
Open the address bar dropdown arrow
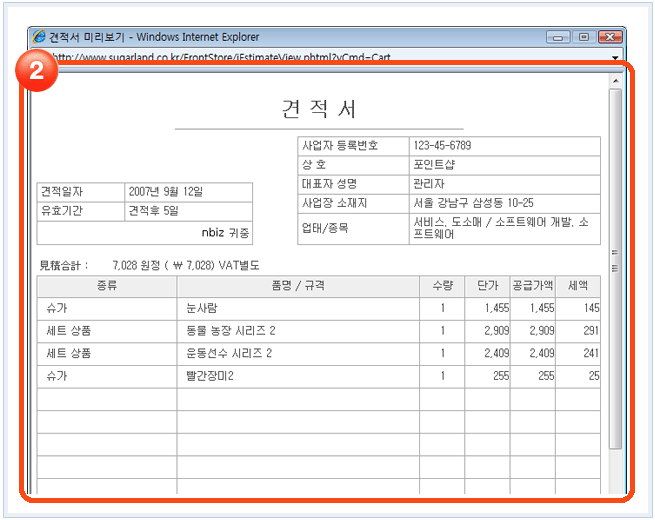click(x=616, y=57)
